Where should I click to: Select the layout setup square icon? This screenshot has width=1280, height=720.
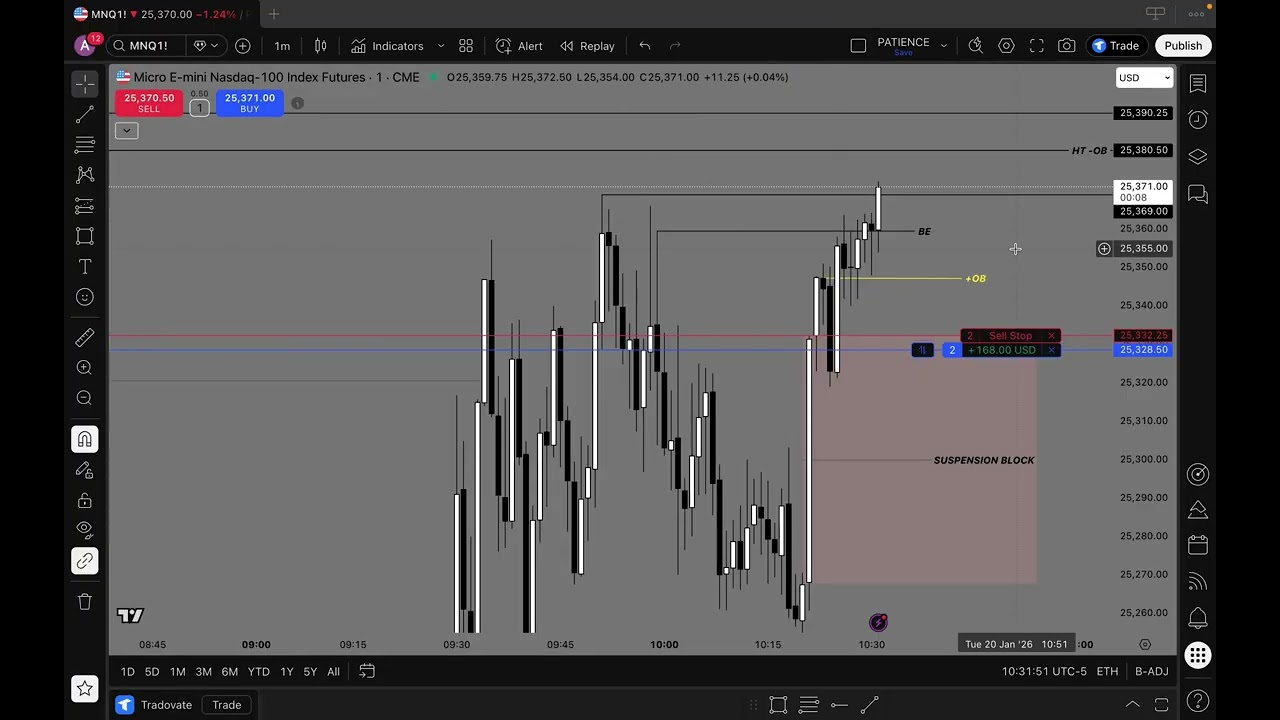coord(858,46)
